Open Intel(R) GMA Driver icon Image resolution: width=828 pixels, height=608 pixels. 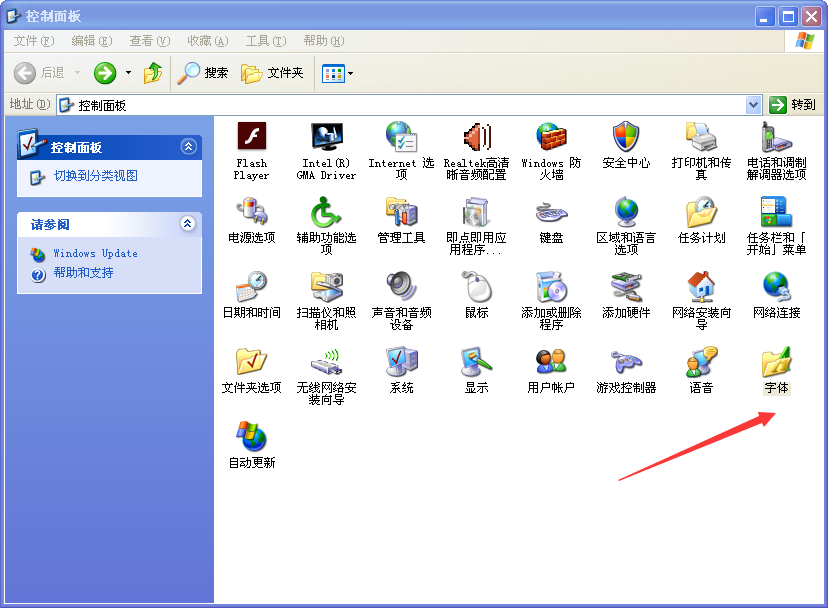coord(326,137)
